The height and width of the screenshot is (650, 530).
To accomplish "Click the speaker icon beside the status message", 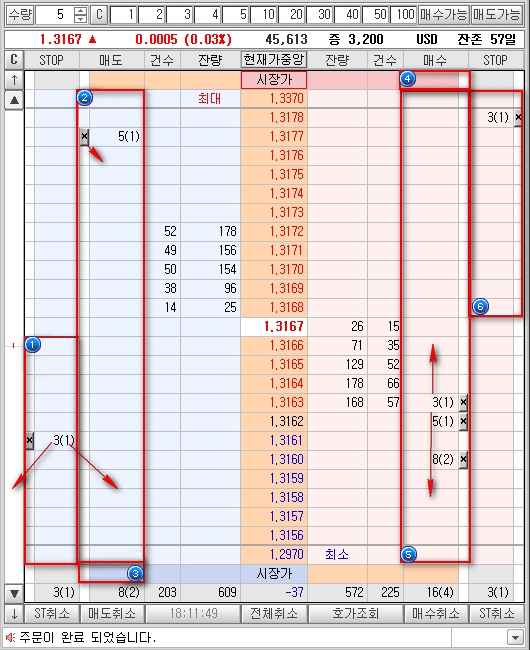I will click(x=10, y=637).
